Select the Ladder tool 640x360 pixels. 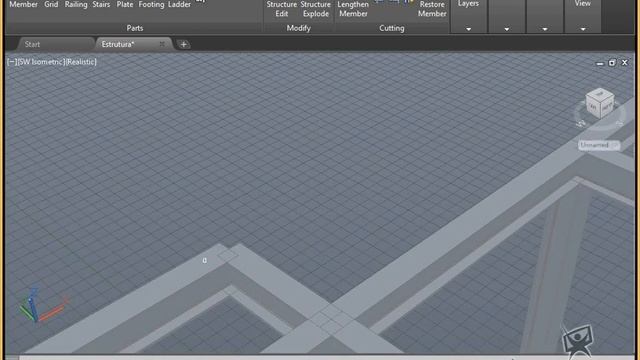pyautogui.click(x=179, y=4)
